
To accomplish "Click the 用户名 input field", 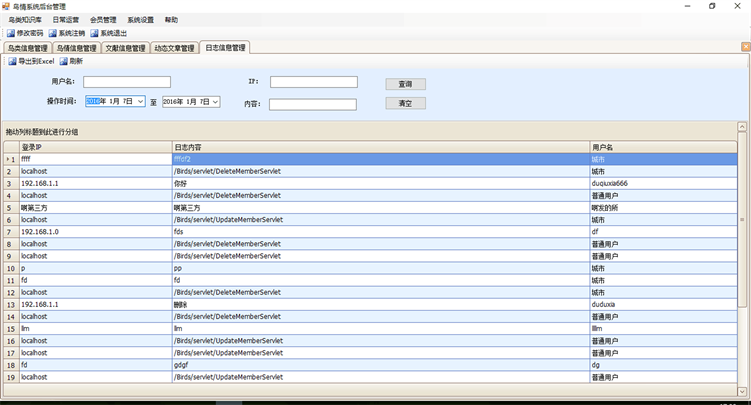I will click(x=127, y=82).
